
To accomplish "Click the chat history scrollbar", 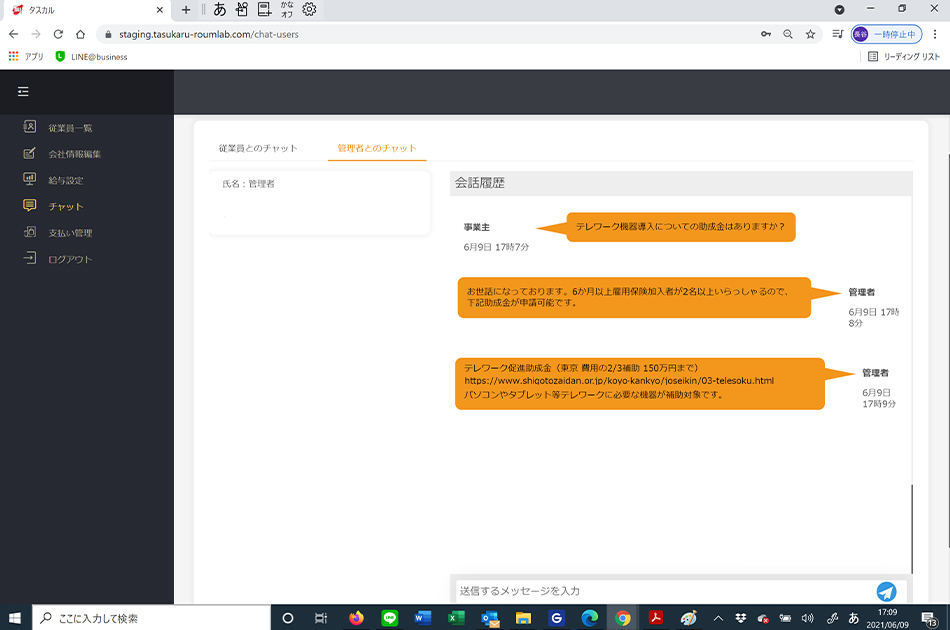I will point(912,528).
